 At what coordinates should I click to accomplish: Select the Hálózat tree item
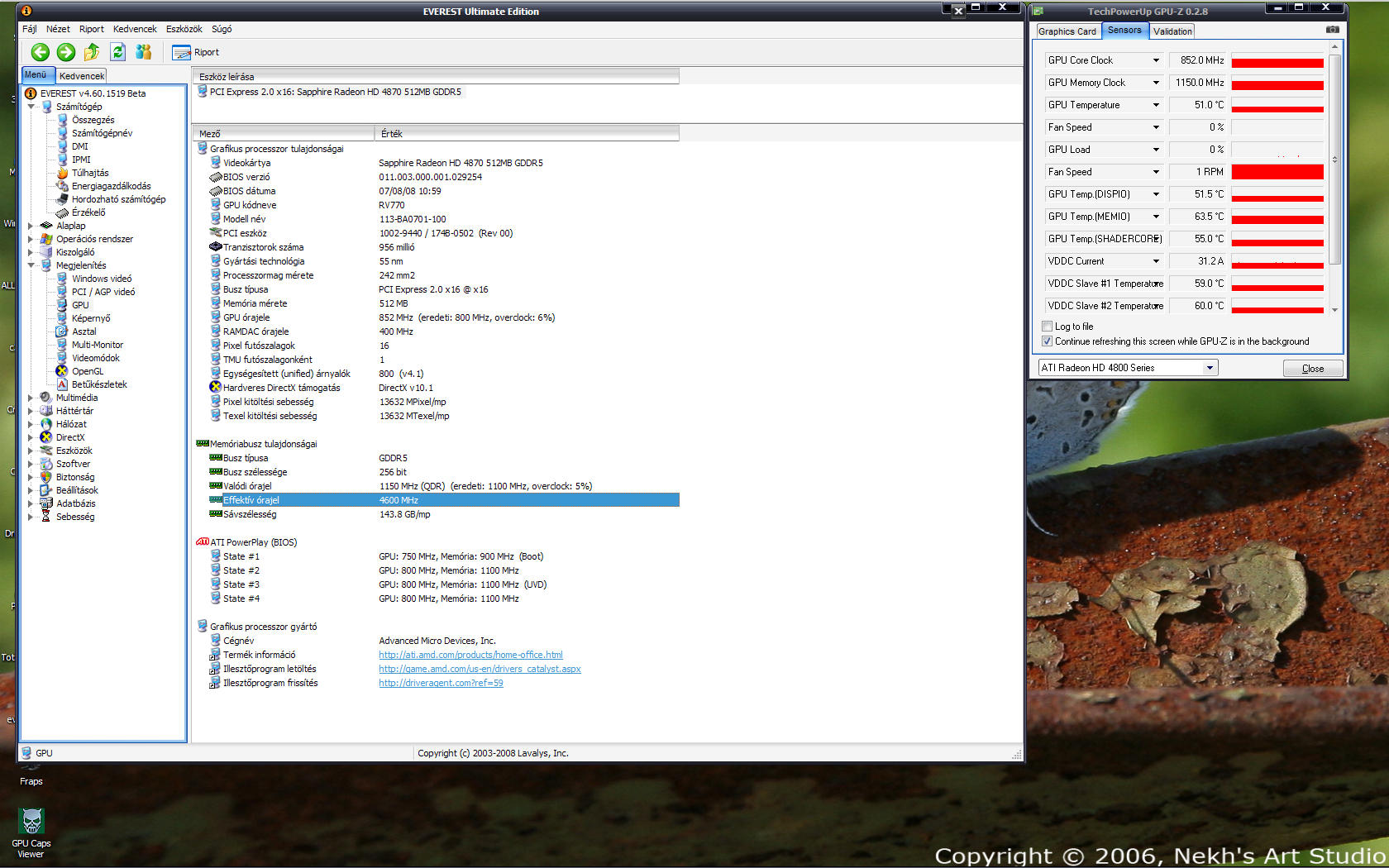click(70, 424)
